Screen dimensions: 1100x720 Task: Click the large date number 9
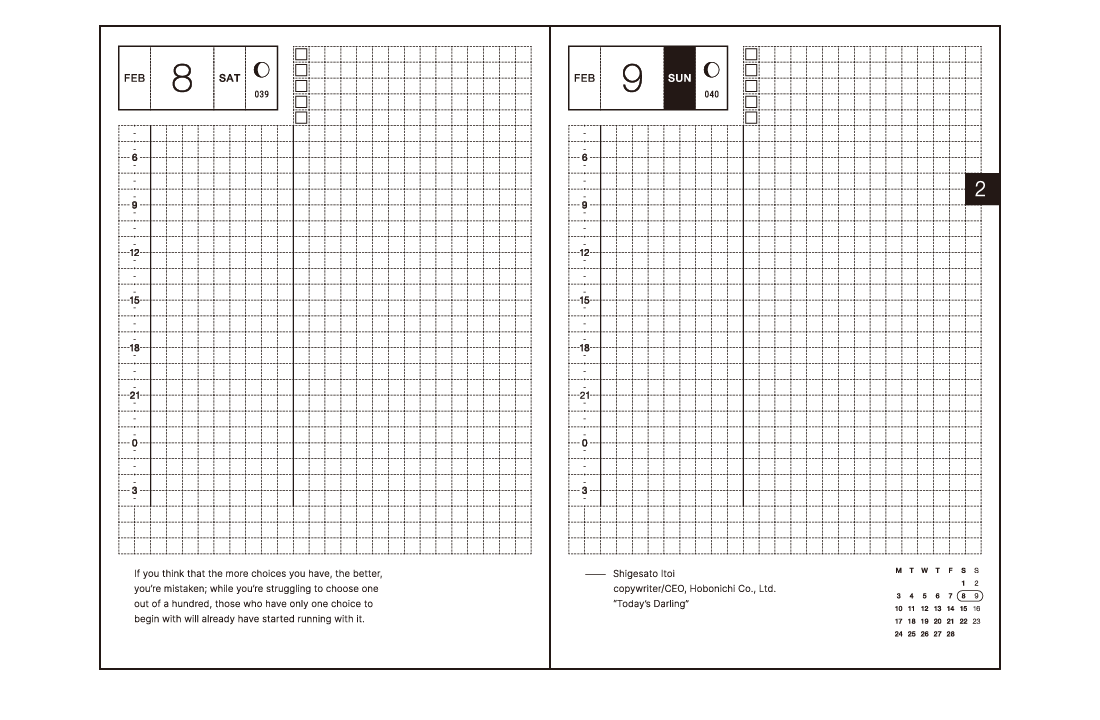coord(632,78)
